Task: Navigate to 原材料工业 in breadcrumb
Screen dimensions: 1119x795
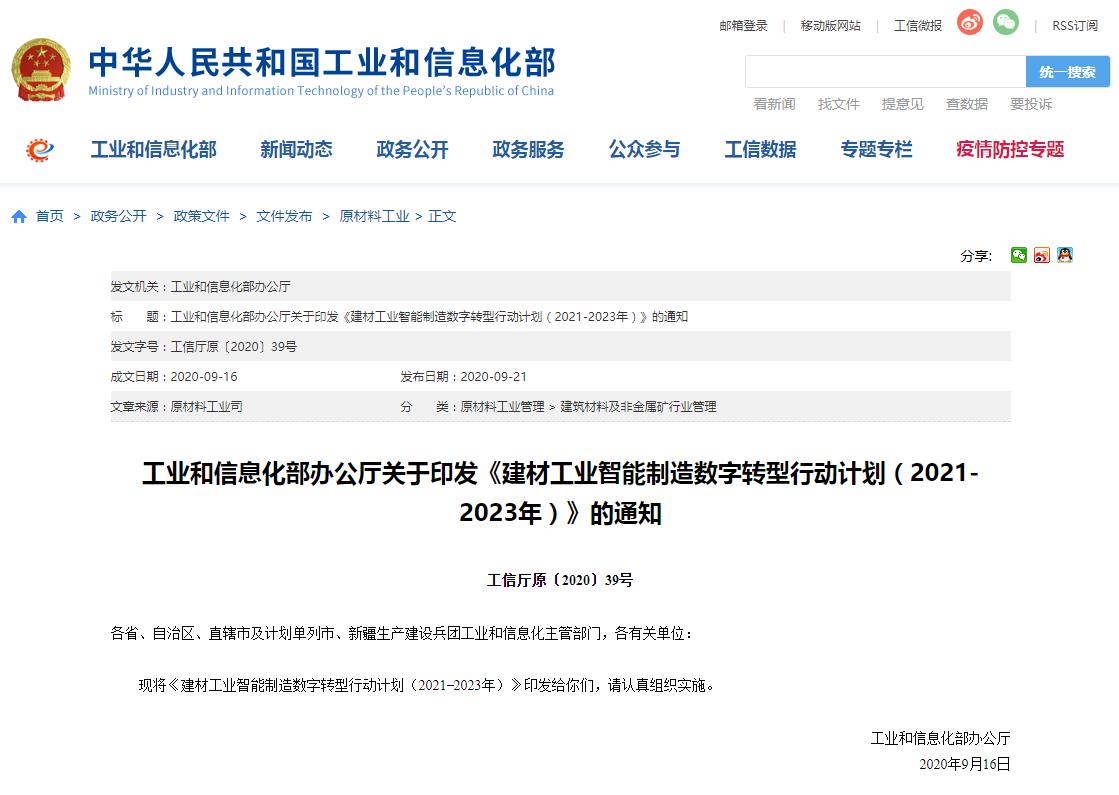Action: click(374, 216)
